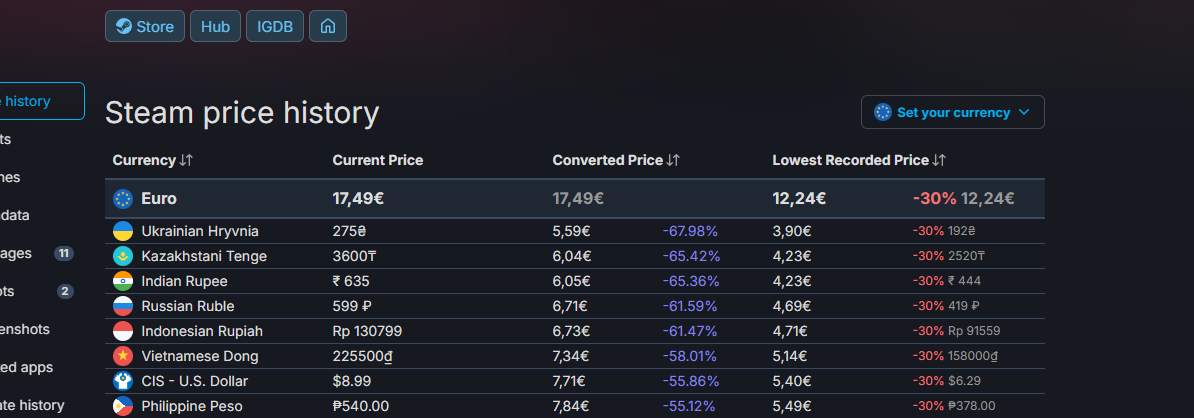Select the Current Price column header

[377, 160]
